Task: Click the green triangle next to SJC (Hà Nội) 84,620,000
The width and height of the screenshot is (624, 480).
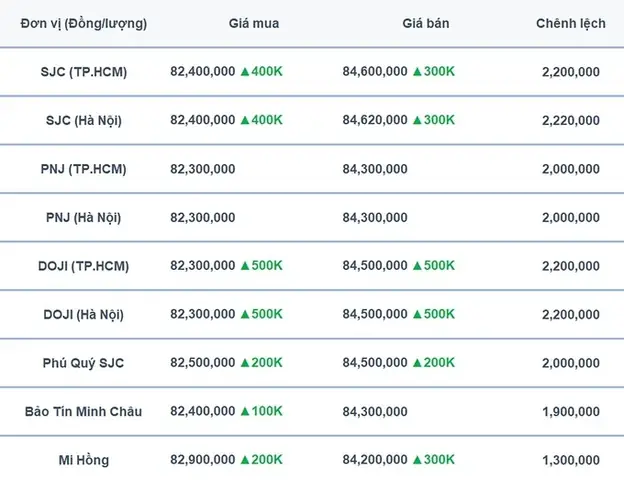Action: coord(417,120)
